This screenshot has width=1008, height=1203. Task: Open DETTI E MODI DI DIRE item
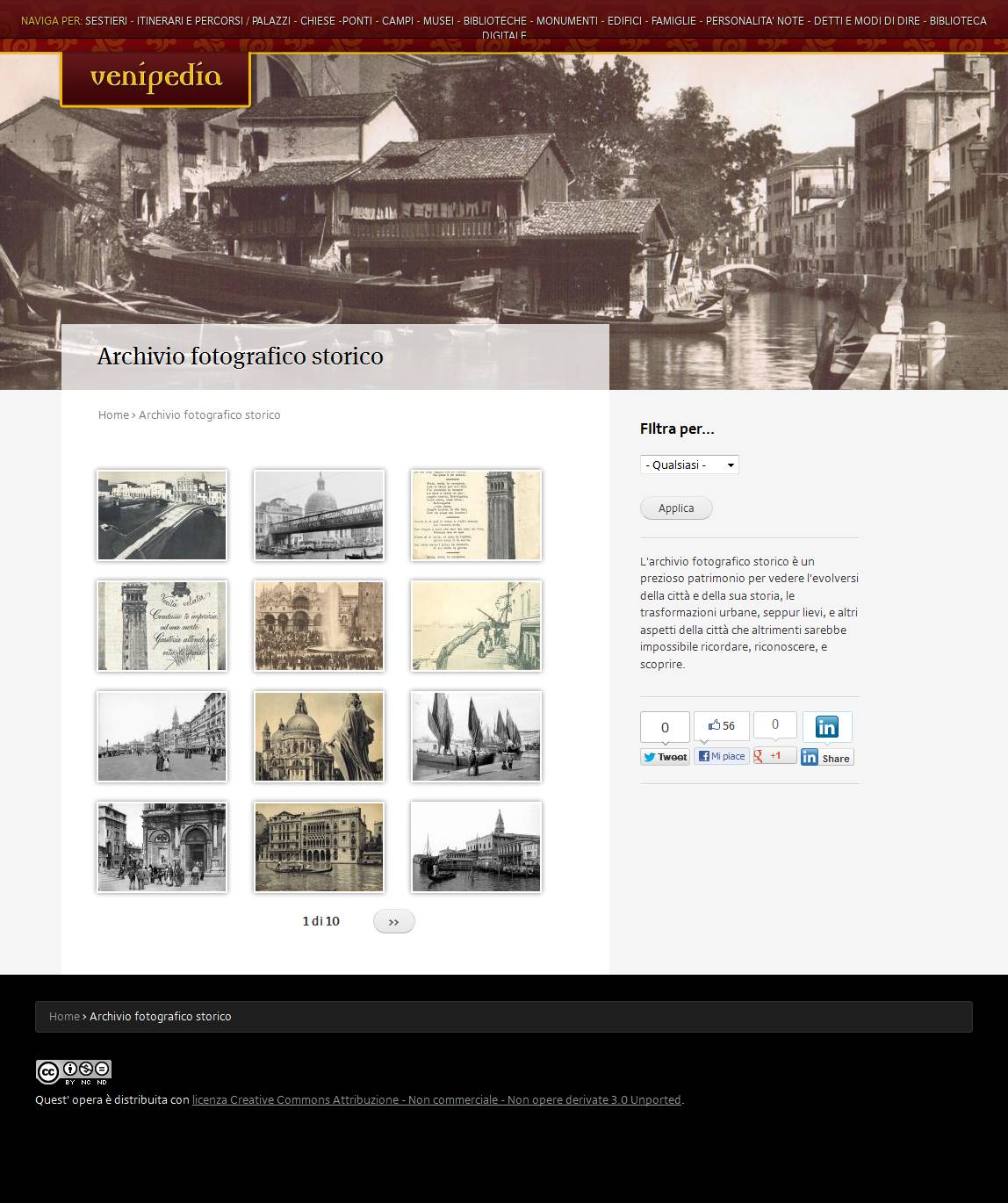[867, 20]
